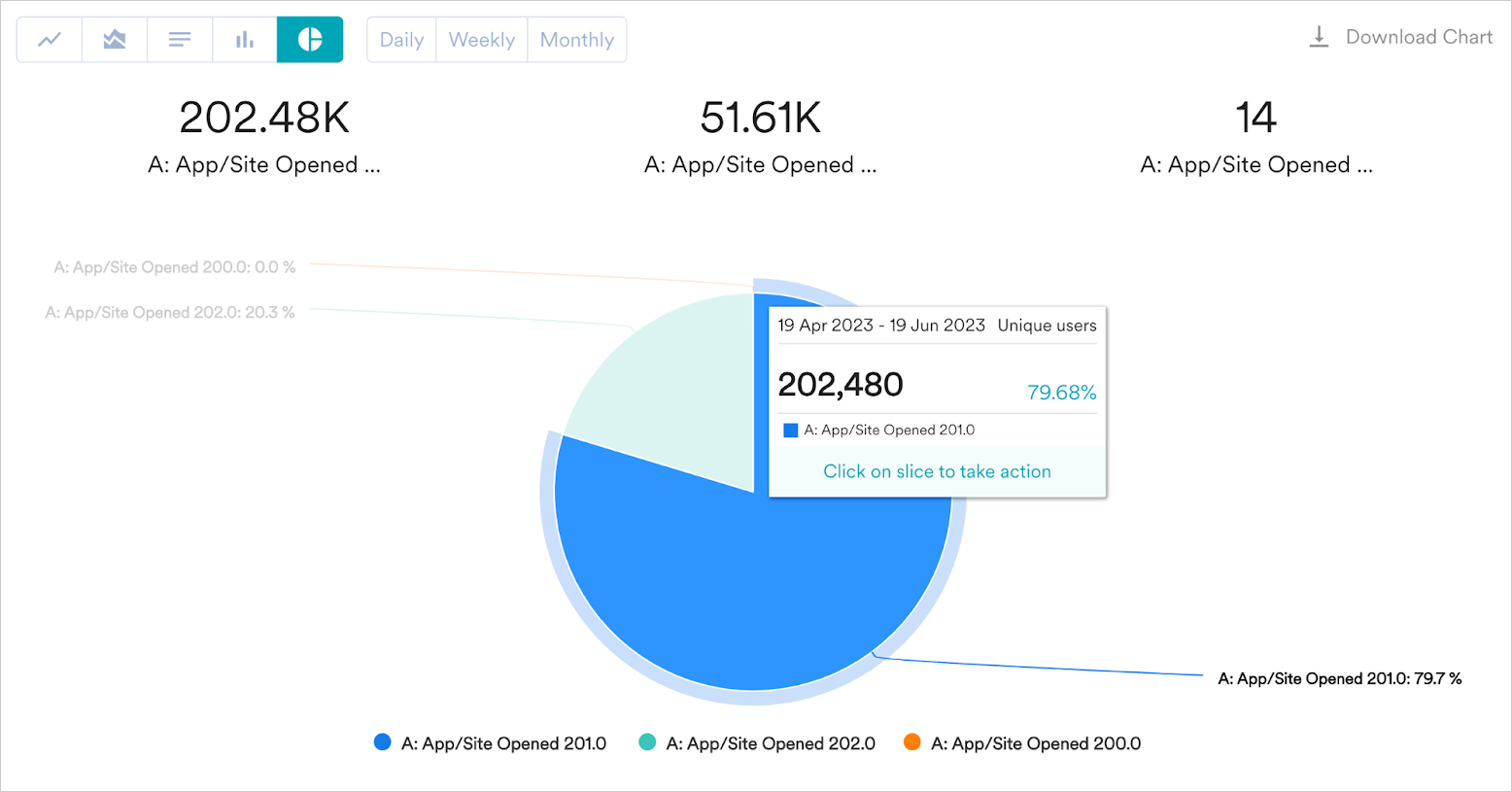Viewport: 1512px width, 792px height.
Task: Toggle the teal 202.0 legend dot
Action: point(647,742)
